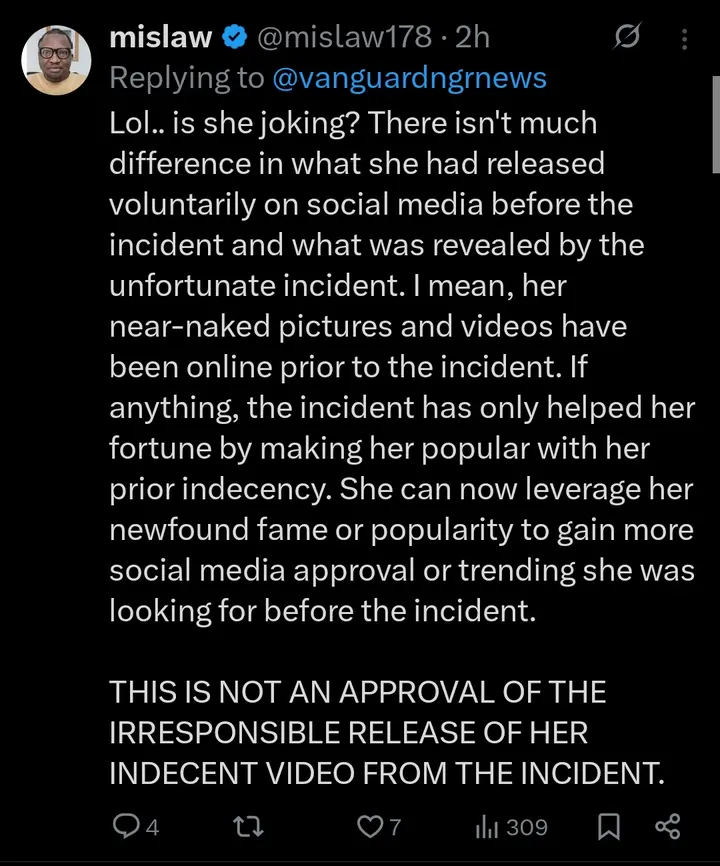Click the vertical scrollbar thumb on the right edge

tap(716, 125)
